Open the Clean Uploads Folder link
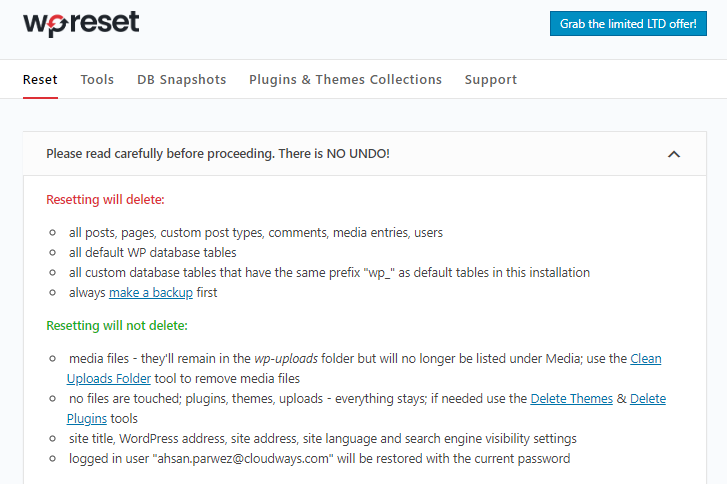 (645, 359)
